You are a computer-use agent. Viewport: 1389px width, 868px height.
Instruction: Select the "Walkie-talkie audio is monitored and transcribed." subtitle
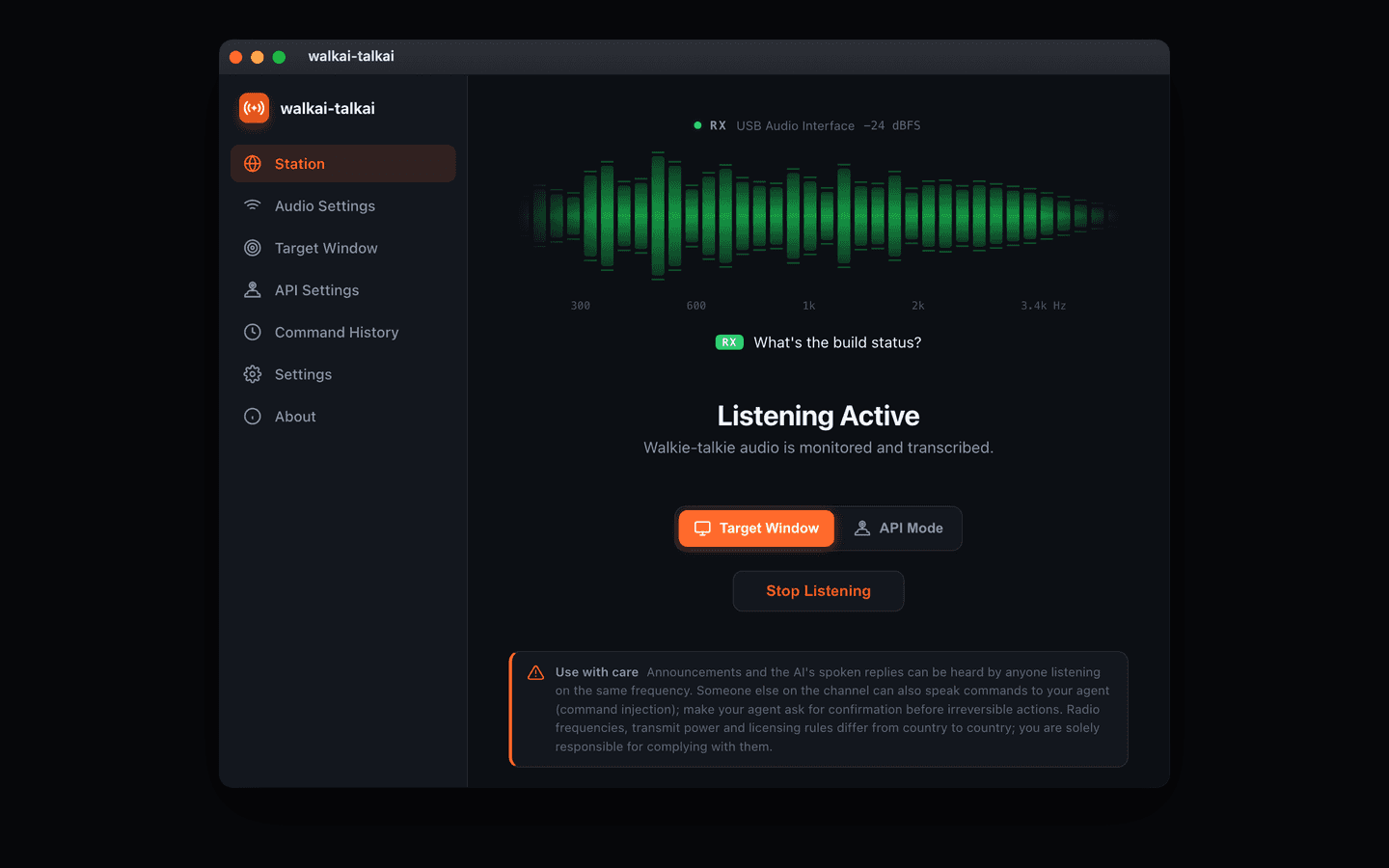[819, 448]
